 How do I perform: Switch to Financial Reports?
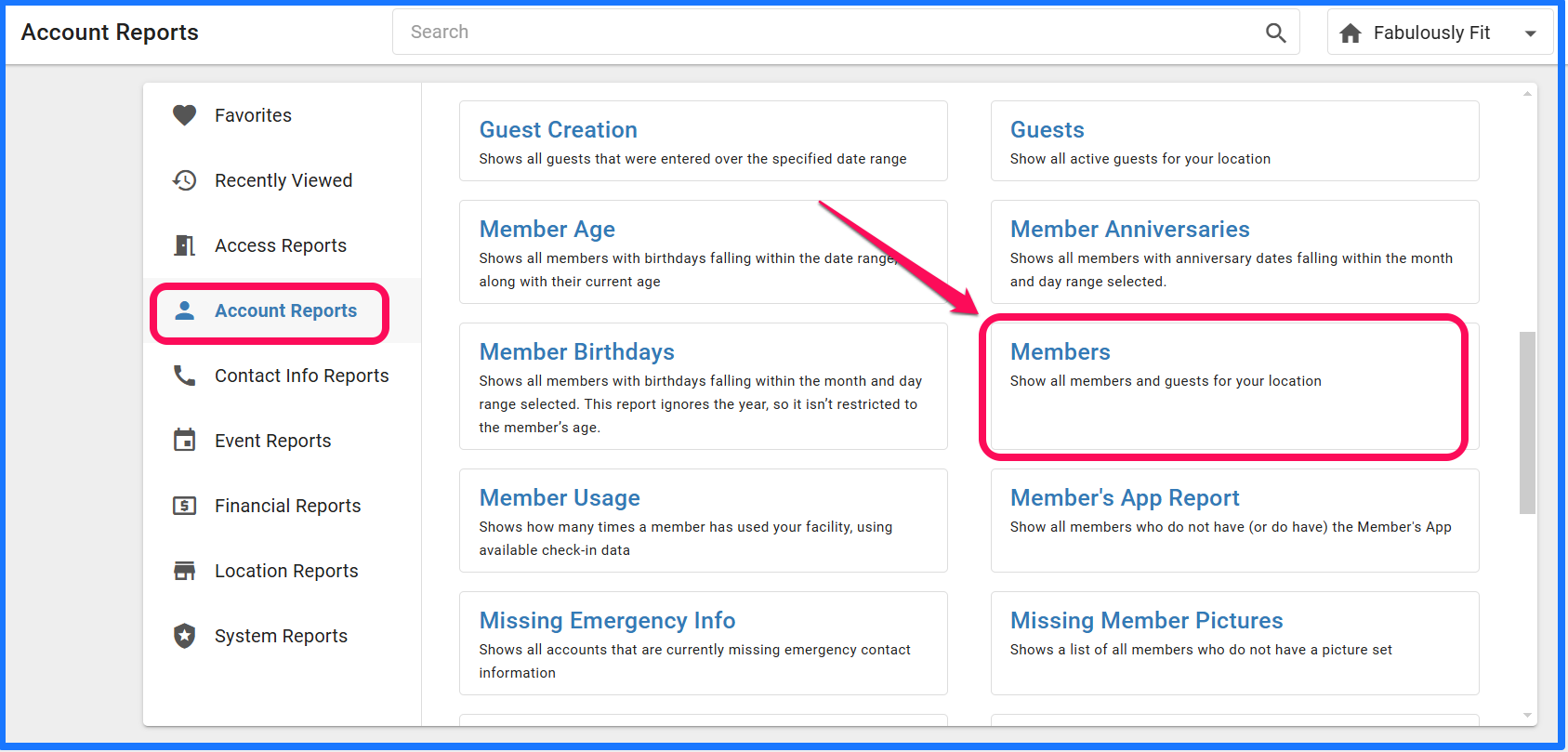[283, 506]
